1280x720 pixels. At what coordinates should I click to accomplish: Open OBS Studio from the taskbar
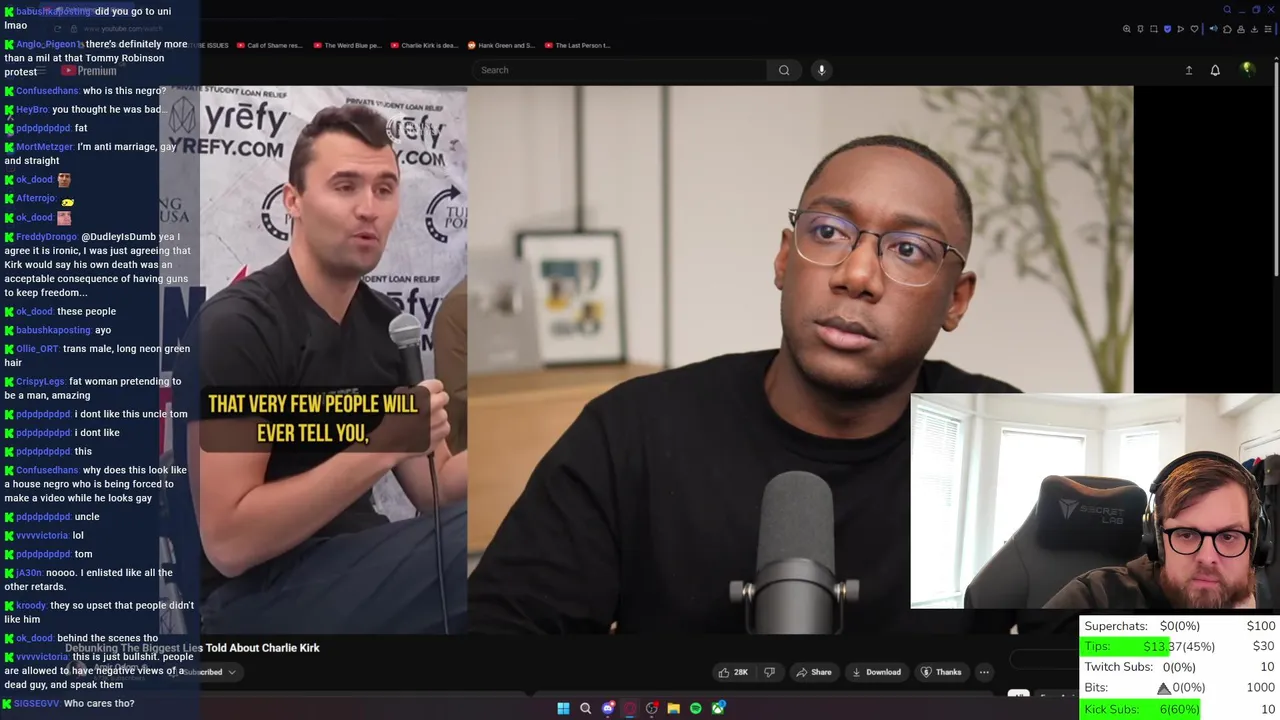click(x=652, y=708)
